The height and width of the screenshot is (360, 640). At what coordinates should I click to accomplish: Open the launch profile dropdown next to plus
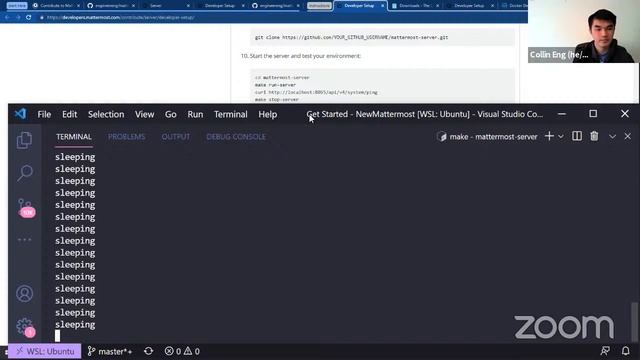(561, 137)
